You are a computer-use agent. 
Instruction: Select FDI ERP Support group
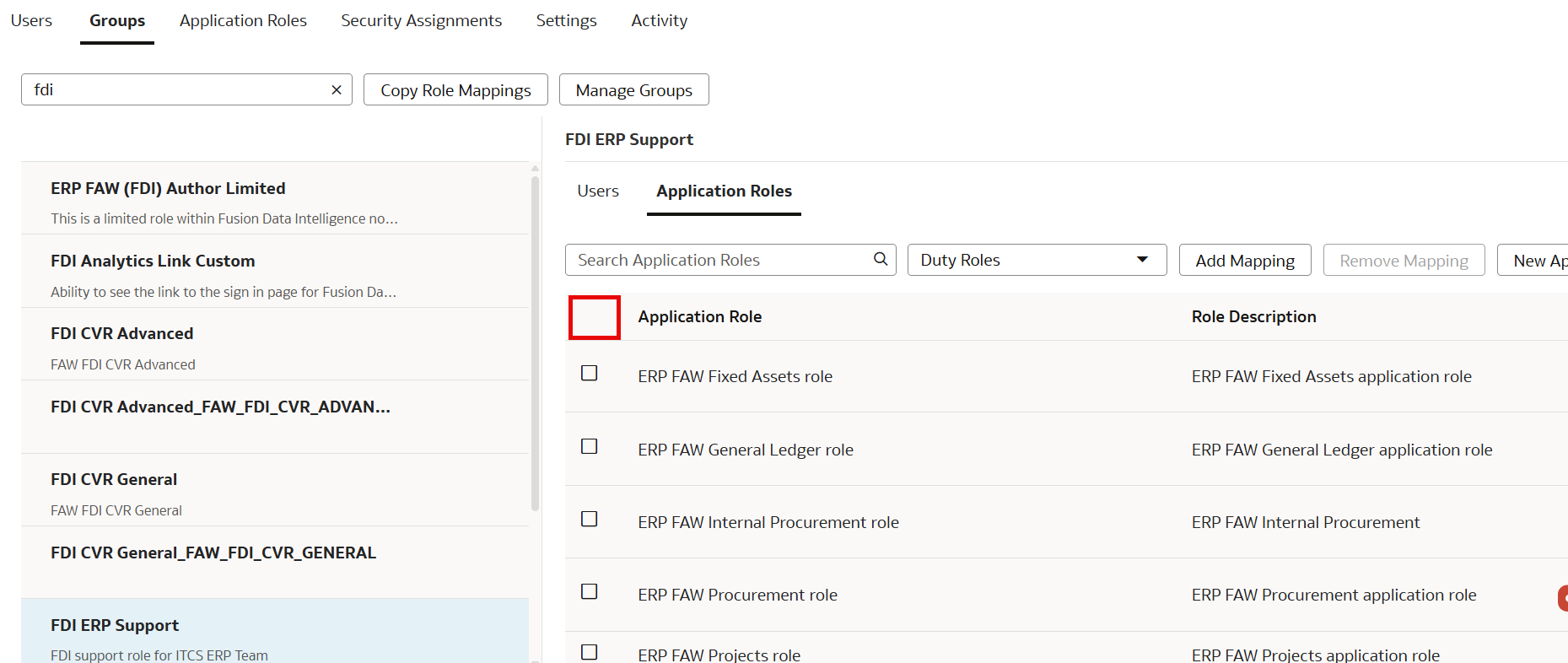[x=275, y=631]
